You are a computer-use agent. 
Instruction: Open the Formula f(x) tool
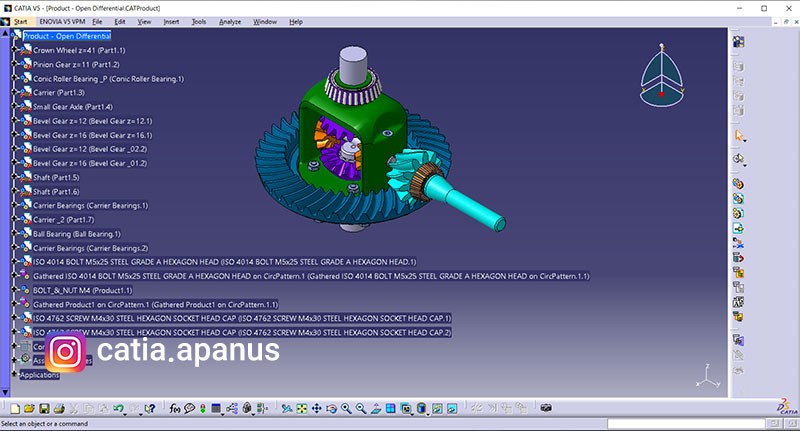[174, 409]
